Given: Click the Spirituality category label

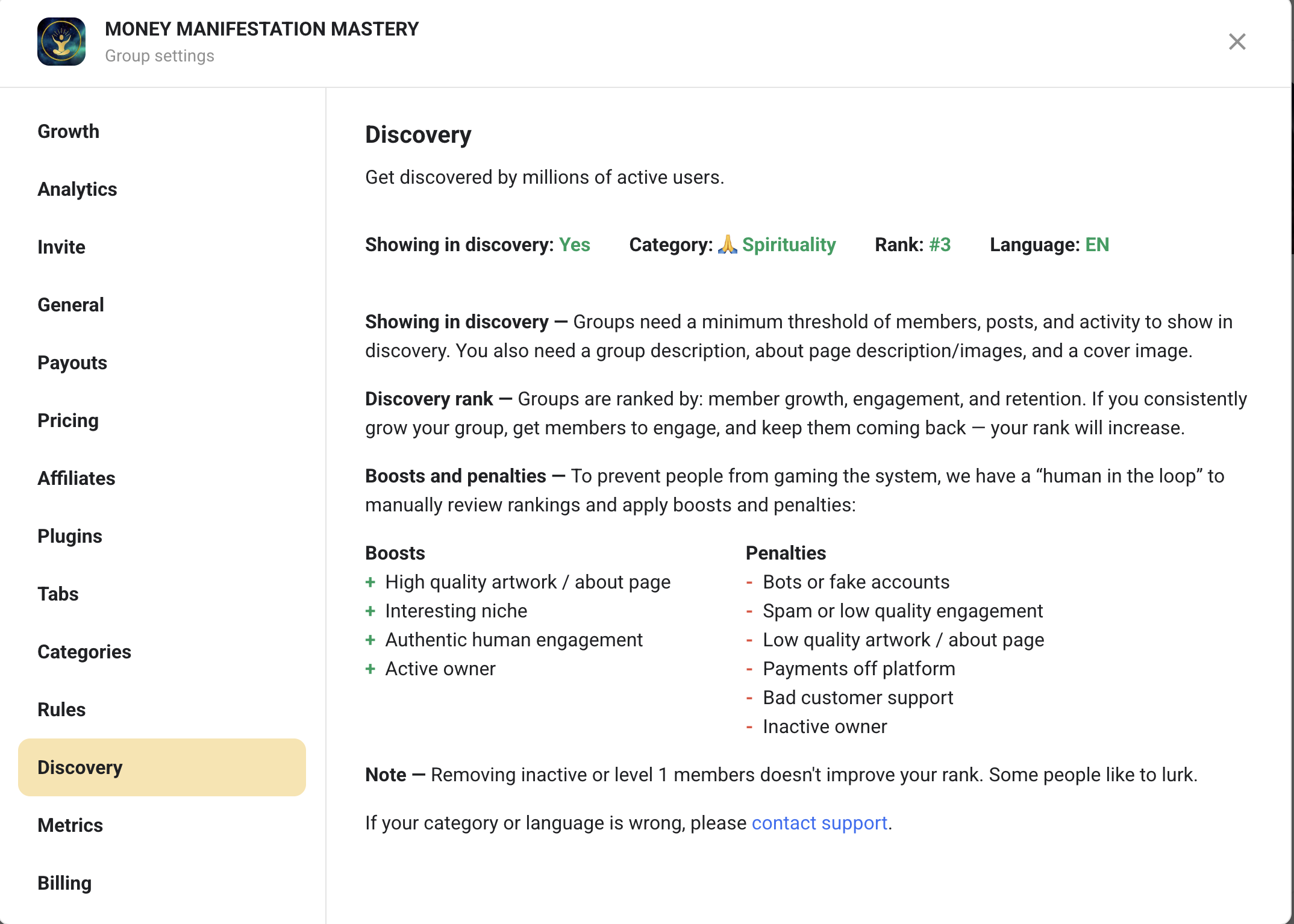Looking at the screenshot, I should [789, 245].
